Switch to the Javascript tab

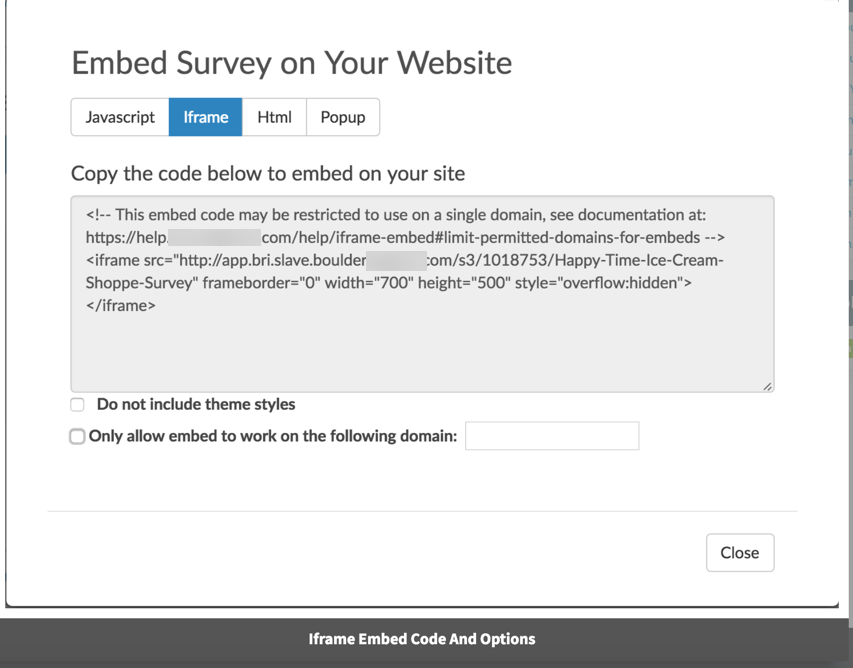[x=120, y=117]
